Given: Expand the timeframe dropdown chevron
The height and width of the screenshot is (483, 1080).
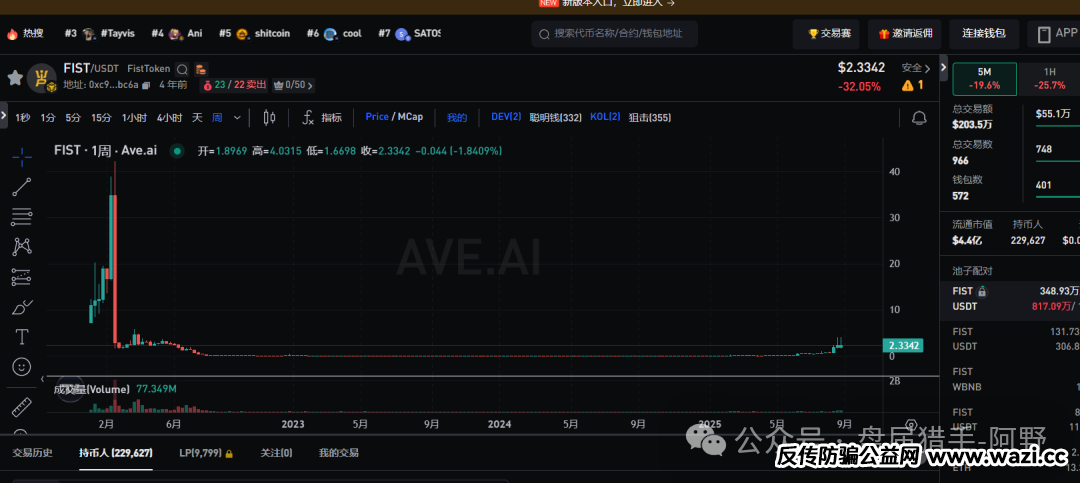Looking at the screenshot, I should (237, 118).
